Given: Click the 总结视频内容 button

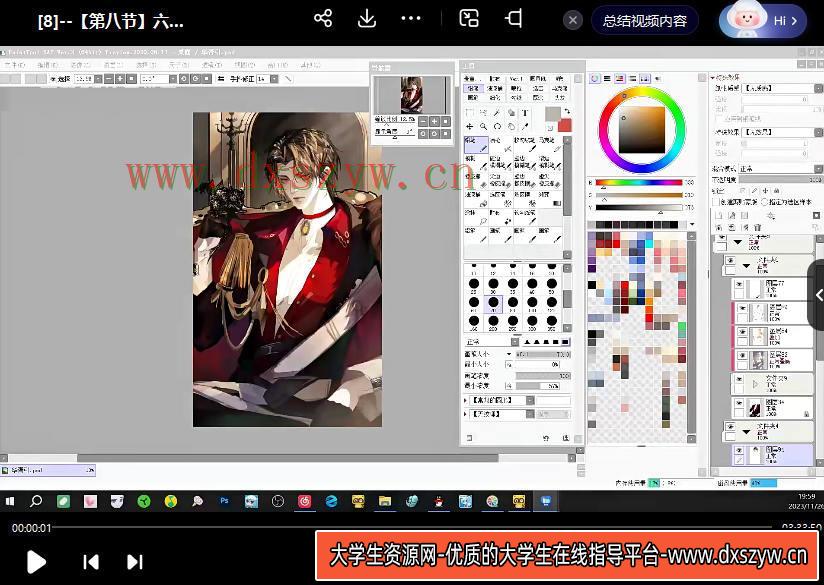Looking at the screenshot, I should coord(644,21).
